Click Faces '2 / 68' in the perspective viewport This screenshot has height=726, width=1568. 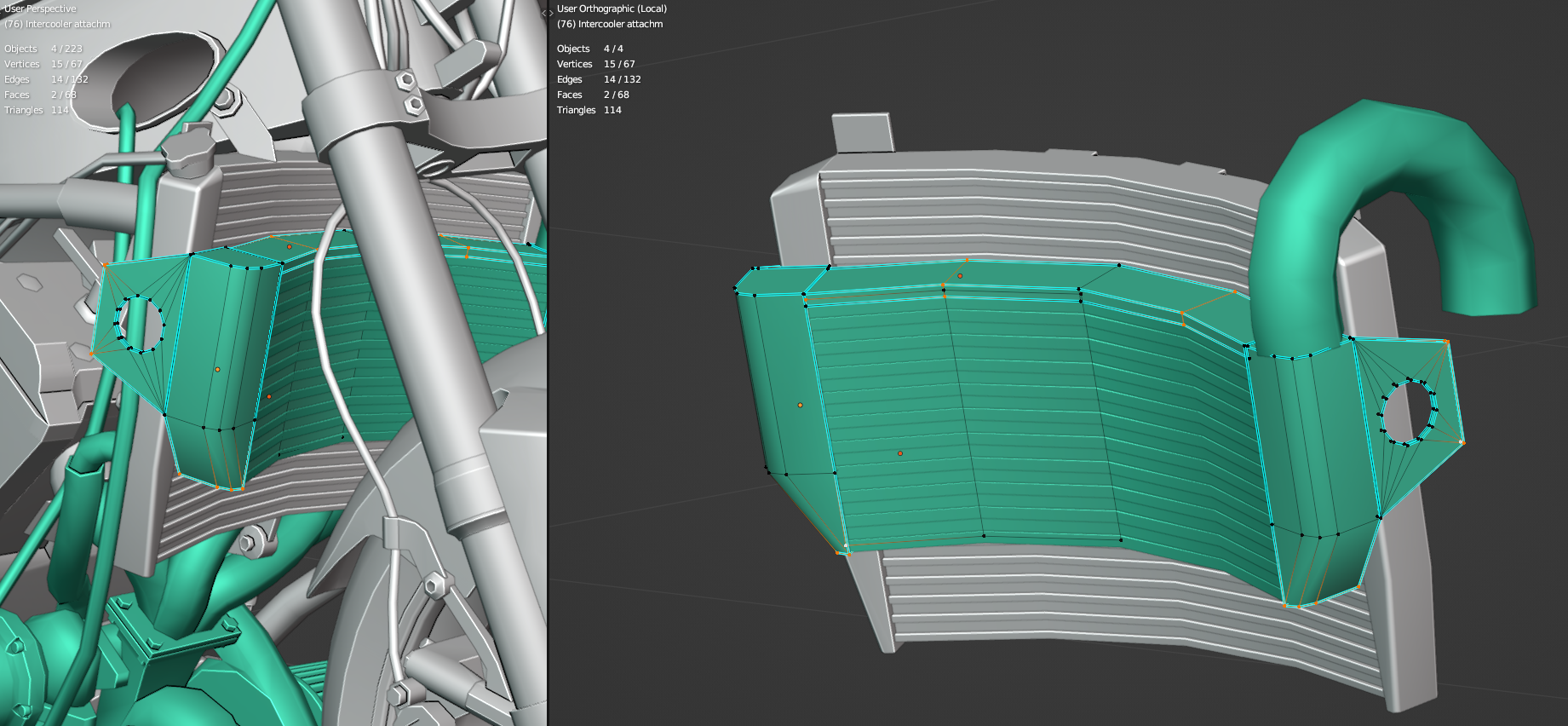click(63, 95)
